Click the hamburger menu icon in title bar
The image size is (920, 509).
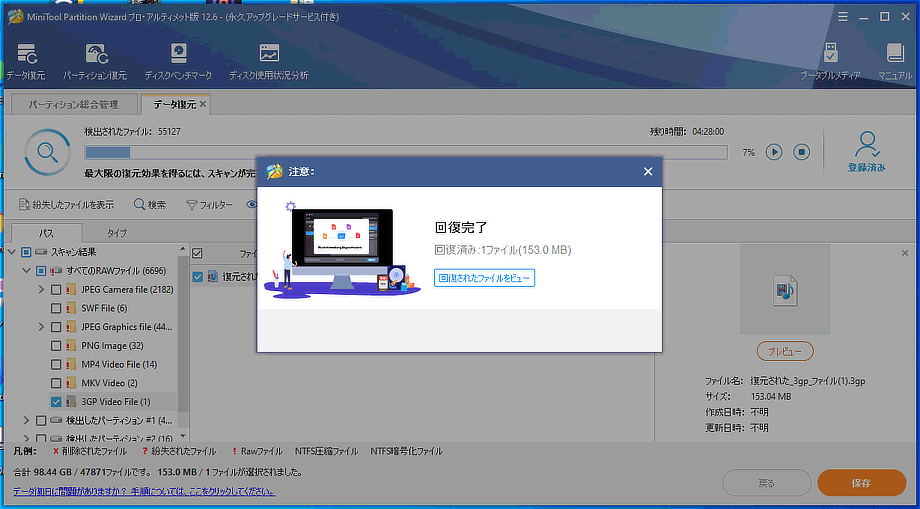tap(843, 16)
